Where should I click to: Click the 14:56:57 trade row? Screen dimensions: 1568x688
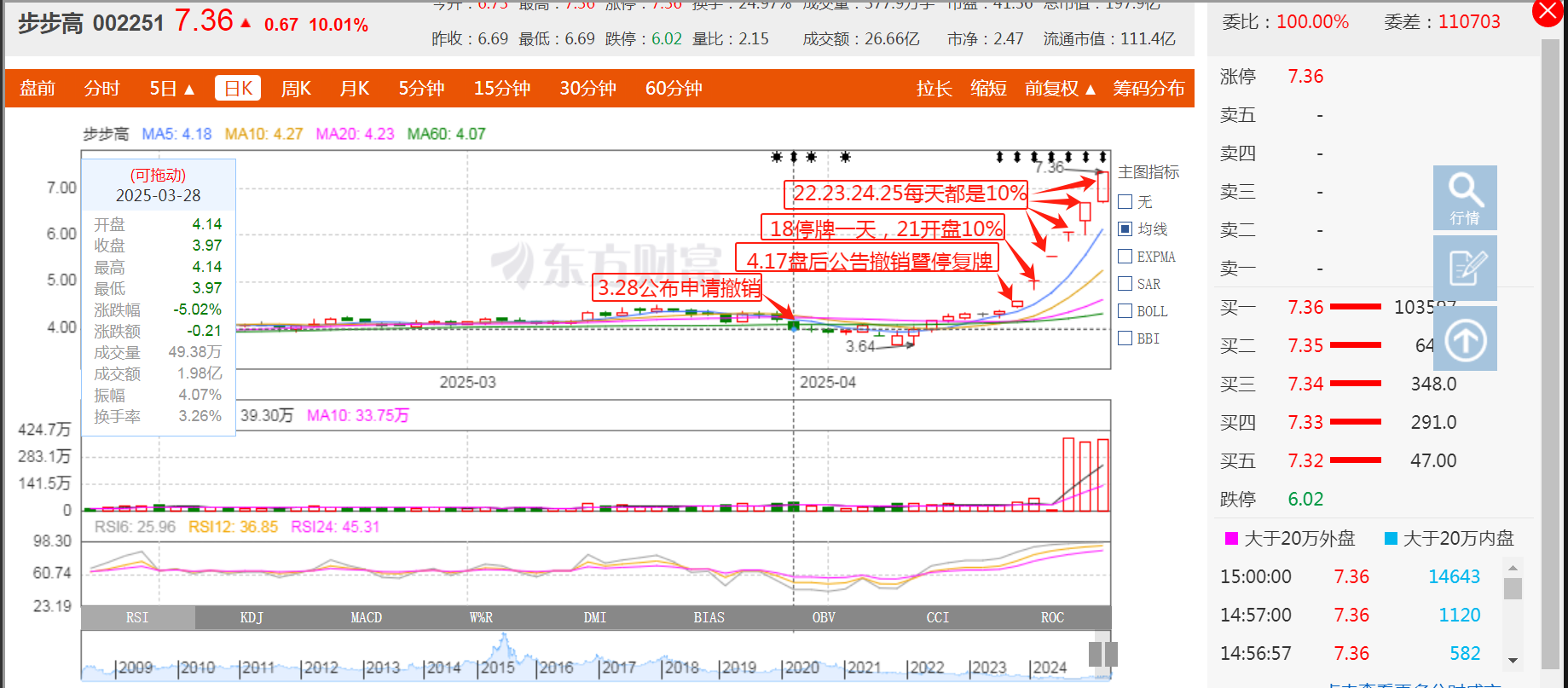point(1351,654)
